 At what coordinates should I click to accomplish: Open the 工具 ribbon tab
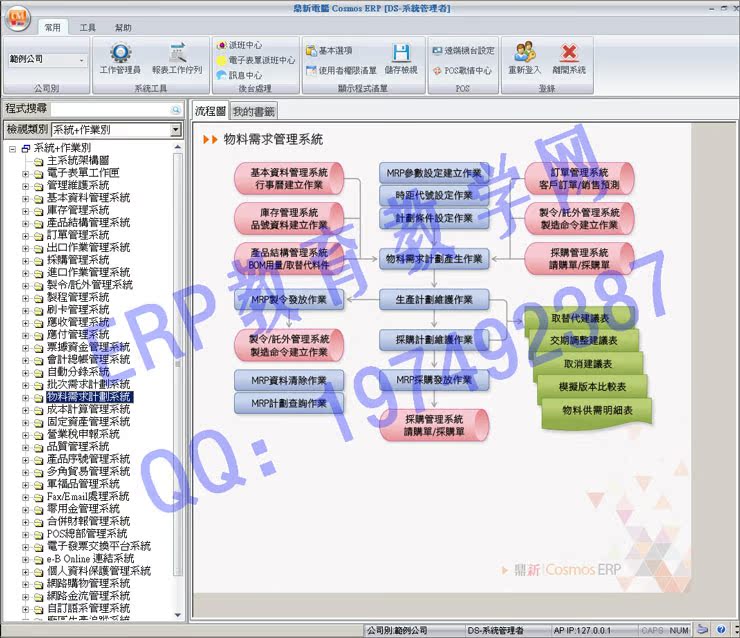[x=87, y=27]
